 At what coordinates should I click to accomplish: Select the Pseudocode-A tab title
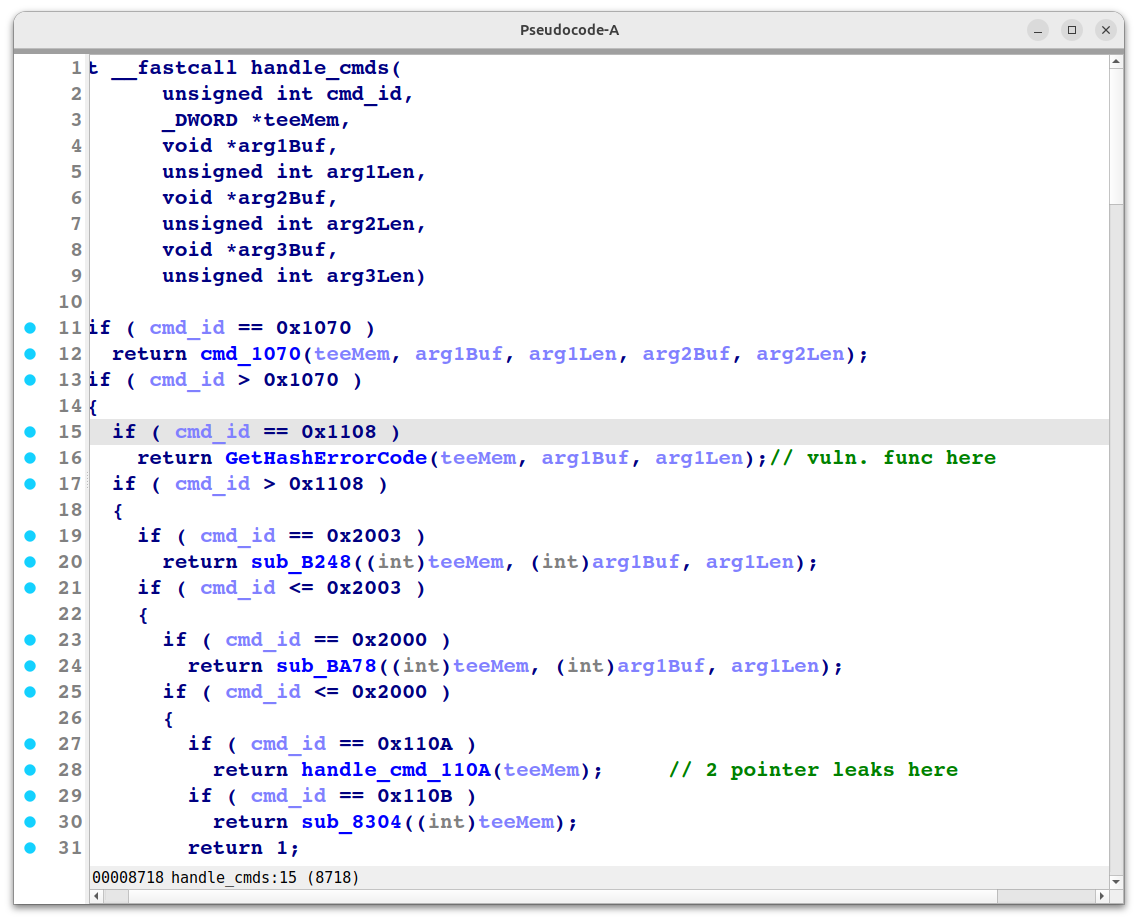pos(569,30)
